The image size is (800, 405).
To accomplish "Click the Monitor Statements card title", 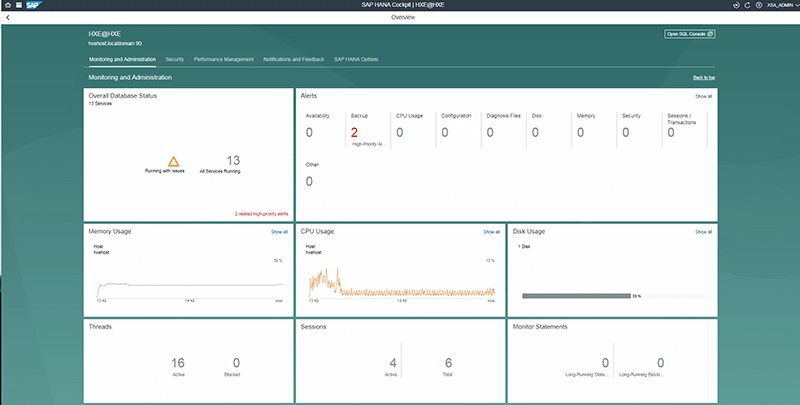I will (540, 327).
